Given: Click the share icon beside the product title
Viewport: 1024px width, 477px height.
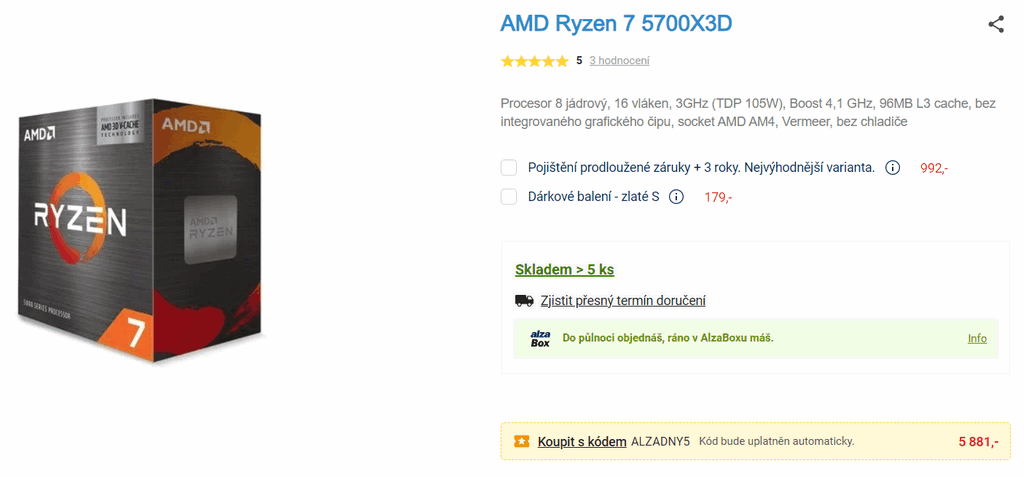Looking at the screenshot, I should (x=995, y=25).
